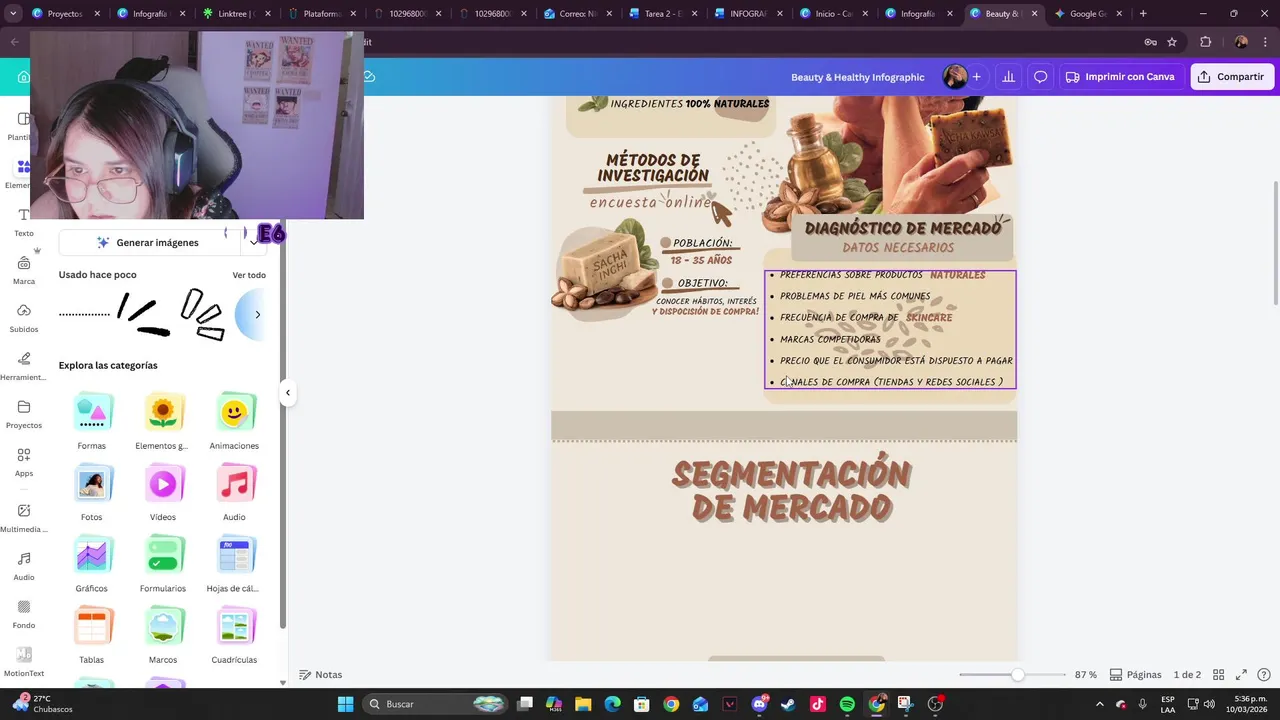
Task: Open the MotionText app in sidebar
Action: point(24,663)
